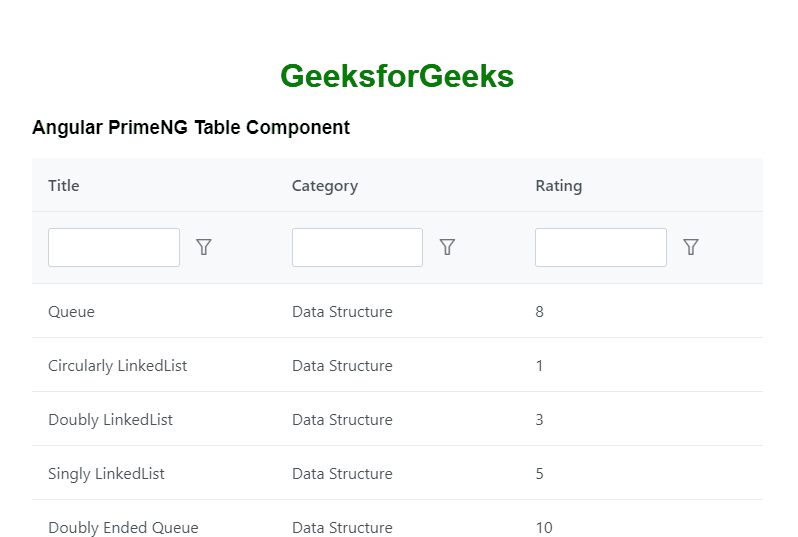Screen dimensions: 798x537
Task: Select the Singly LinkedList row
Action: (x=106, y=474)
